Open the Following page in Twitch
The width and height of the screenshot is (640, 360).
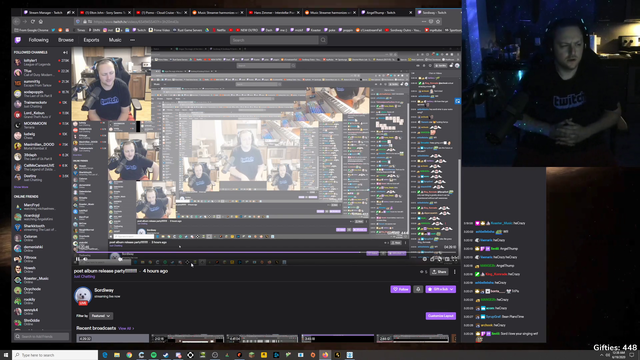[38, 40]
